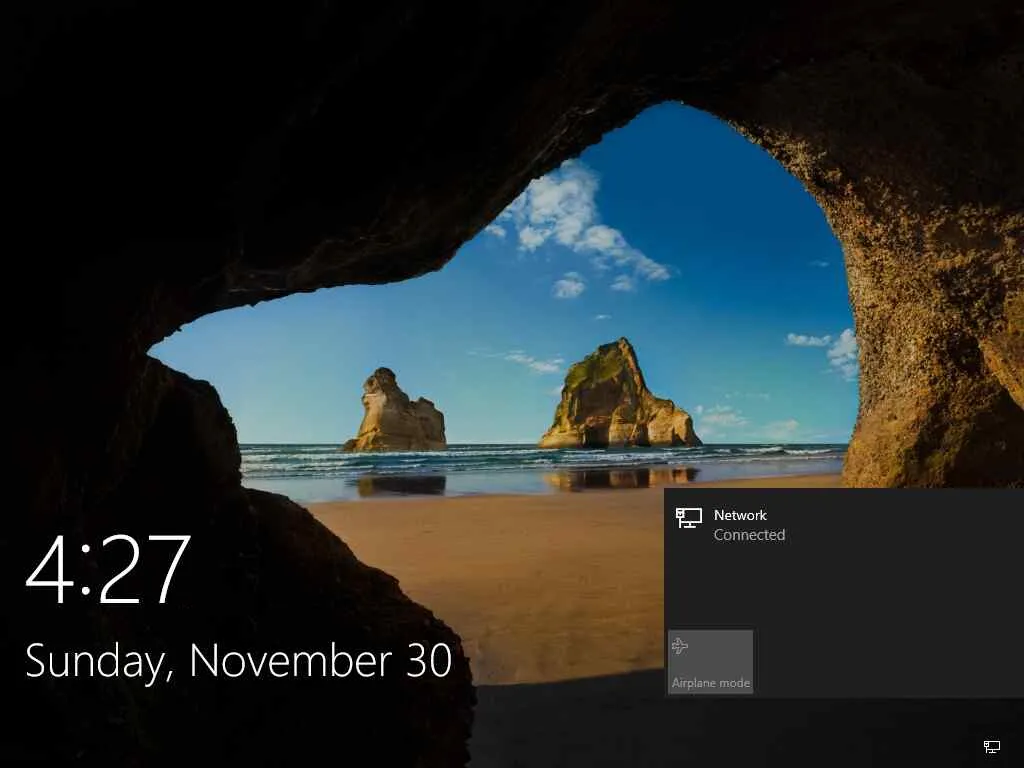Click the 4:27 lock screen clock

[x=108, y=569]
